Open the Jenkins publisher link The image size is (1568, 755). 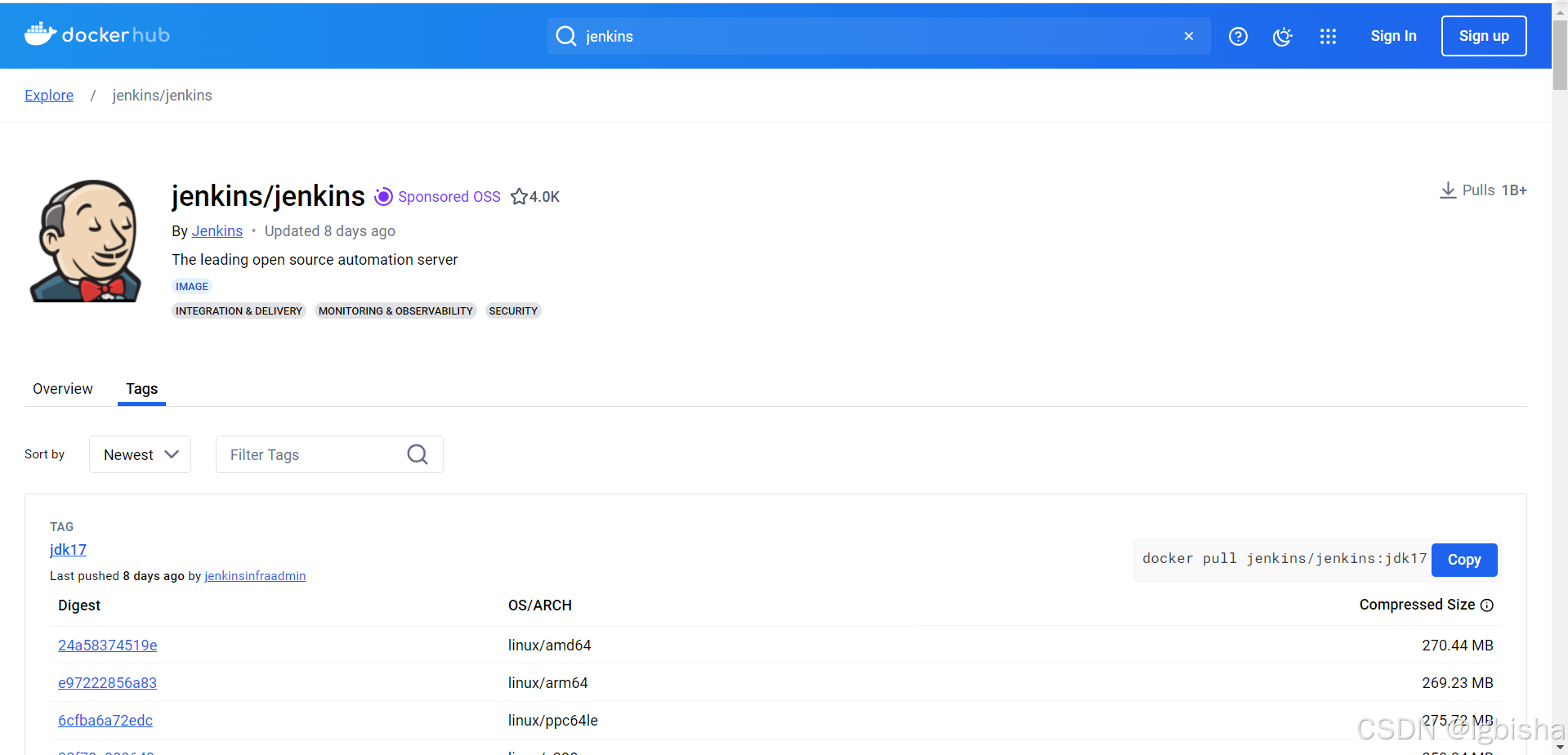coord(217,231)
